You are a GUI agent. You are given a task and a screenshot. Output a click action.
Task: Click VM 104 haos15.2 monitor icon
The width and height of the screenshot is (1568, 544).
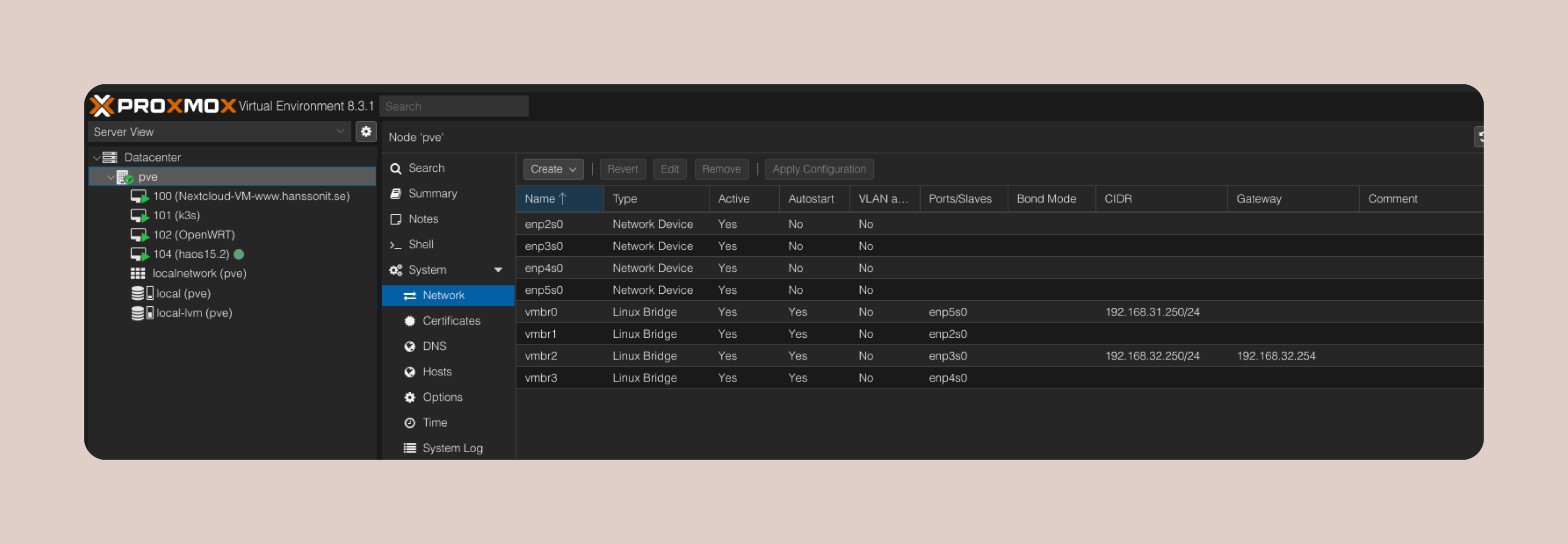point(139,255)
